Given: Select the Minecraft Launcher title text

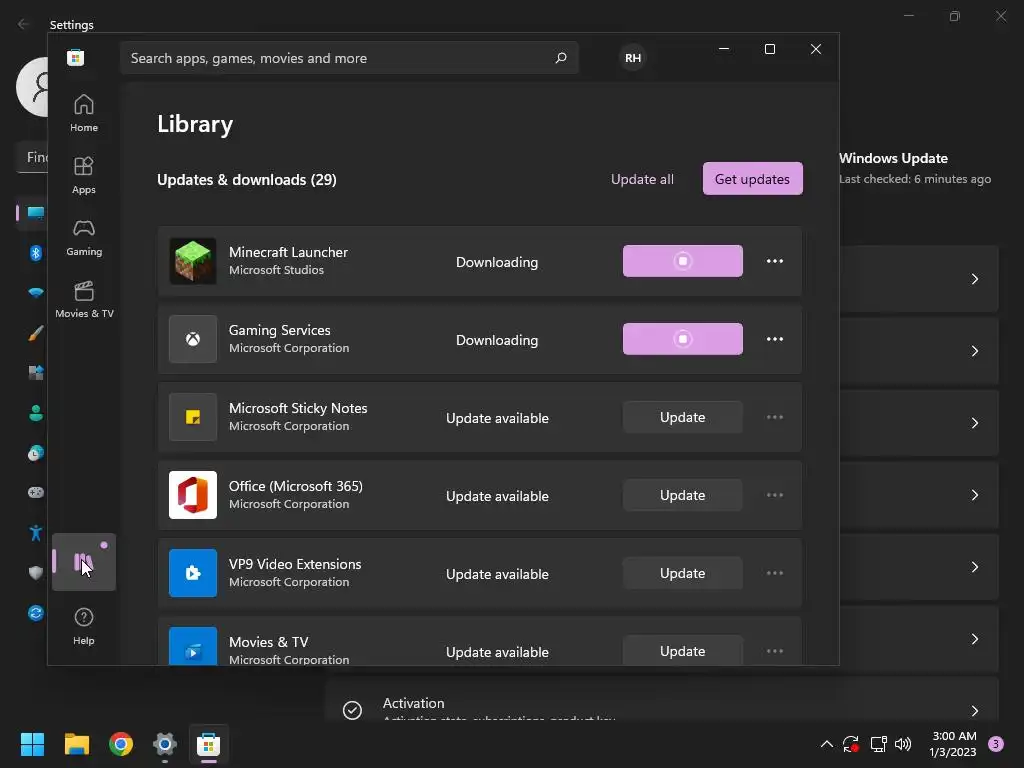Looking at the screenshot, I should [x=288, y=252].
